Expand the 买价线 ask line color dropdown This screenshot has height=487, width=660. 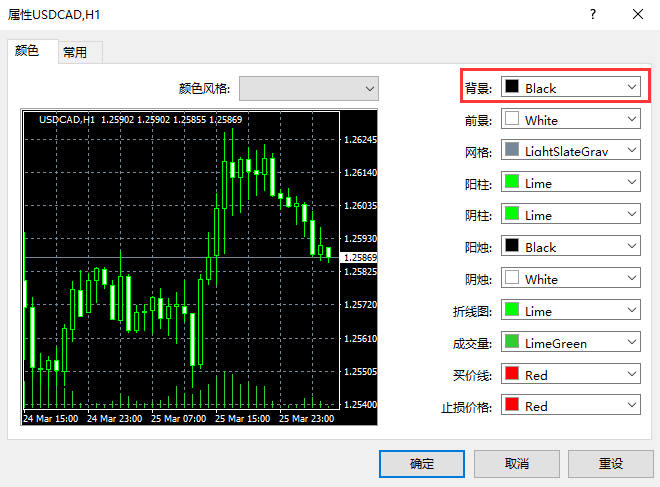(x=570, y=375)
